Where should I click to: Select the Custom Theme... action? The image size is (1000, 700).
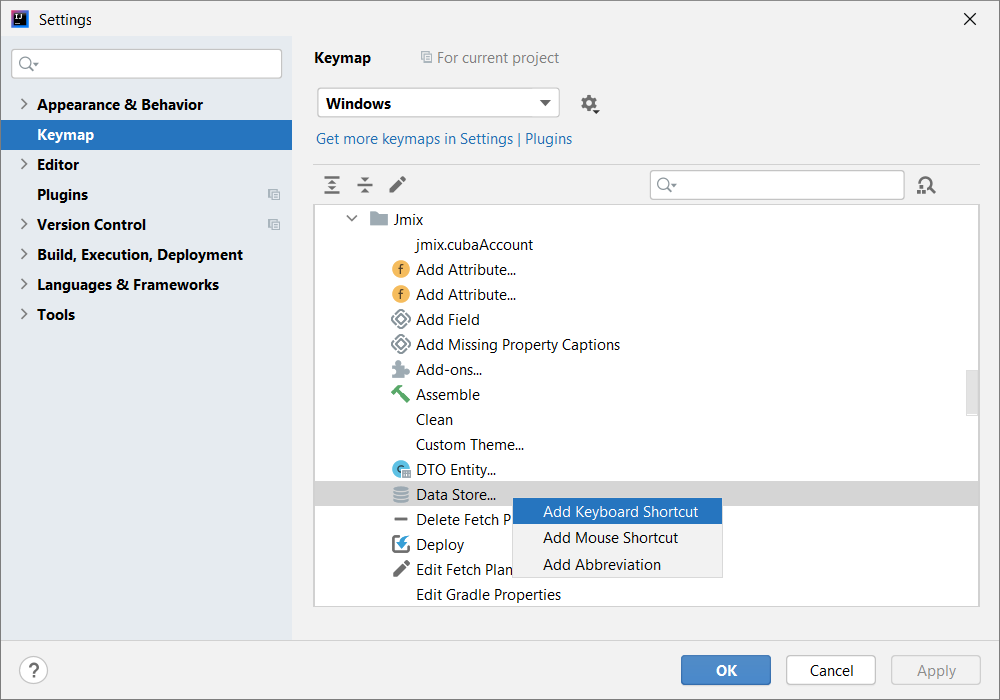click(470, 445)
